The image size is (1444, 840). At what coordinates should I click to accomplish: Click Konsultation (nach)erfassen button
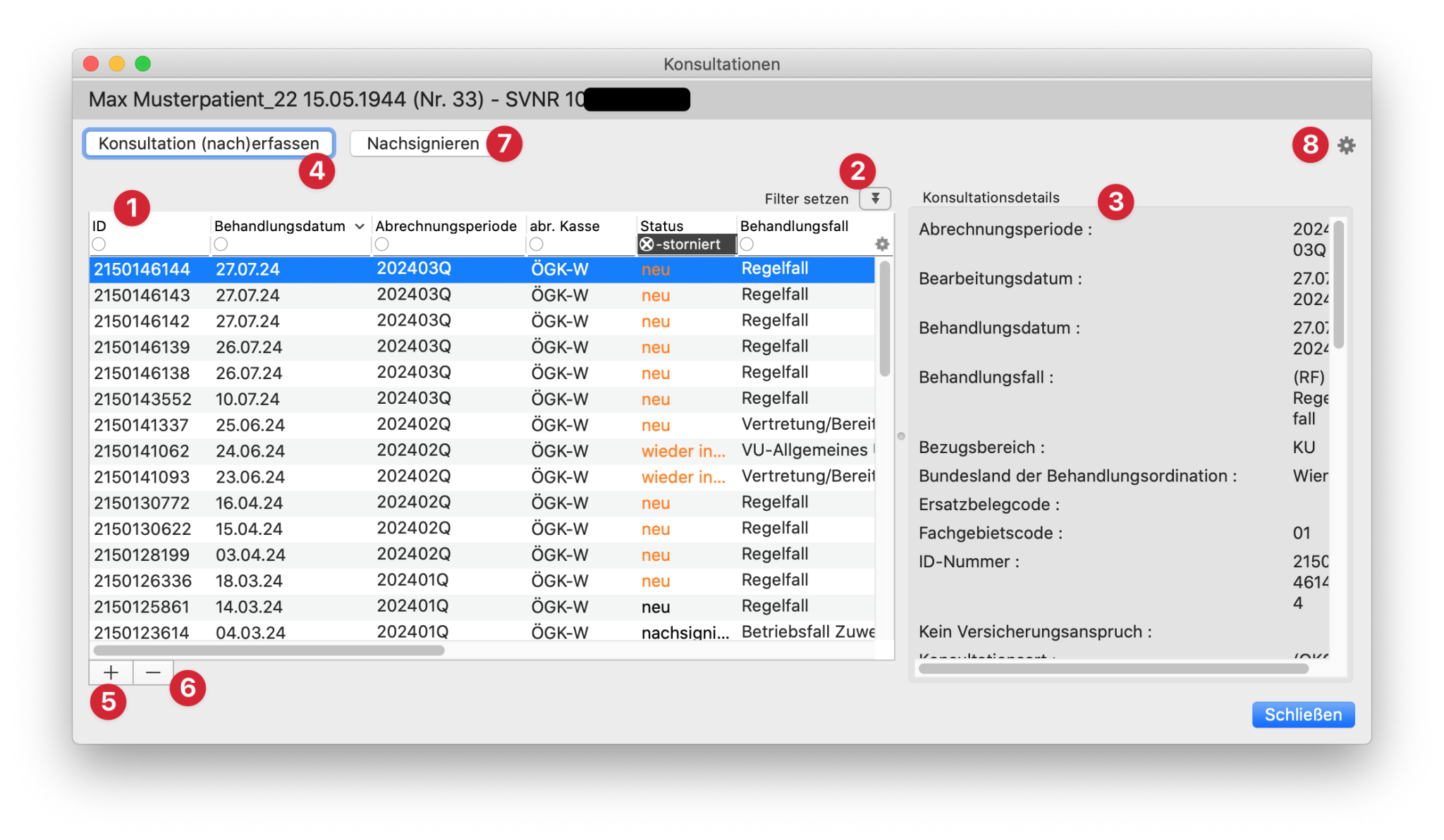point(209,144)
